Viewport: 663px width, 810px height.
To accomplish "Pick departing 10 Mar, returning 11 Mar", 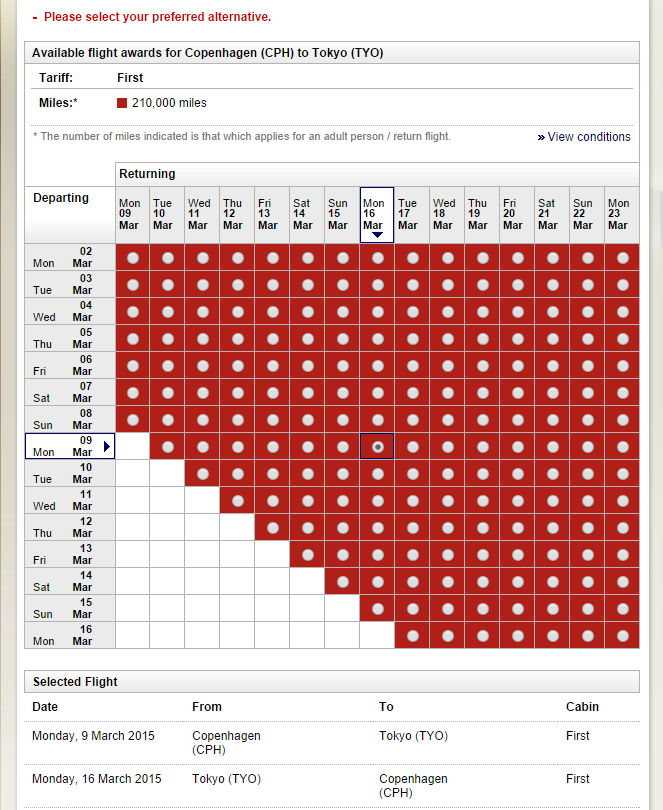I will 202,473.
